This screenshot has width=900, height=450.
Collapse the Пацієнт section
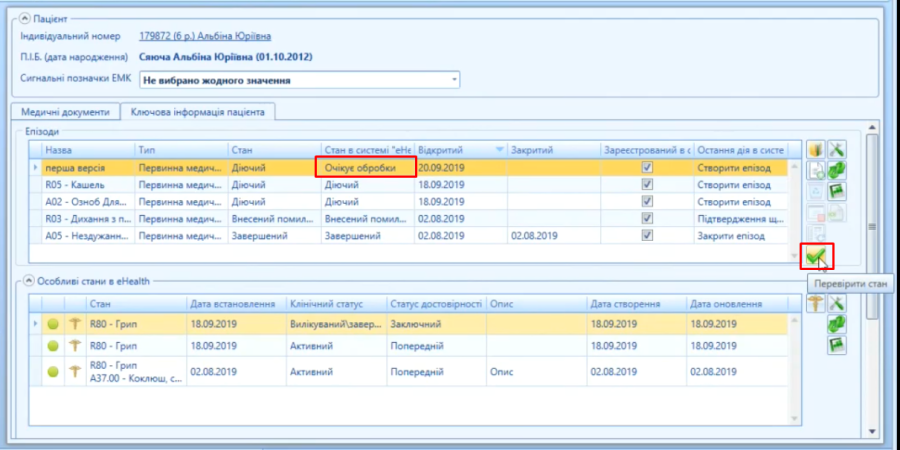point(25,19)
